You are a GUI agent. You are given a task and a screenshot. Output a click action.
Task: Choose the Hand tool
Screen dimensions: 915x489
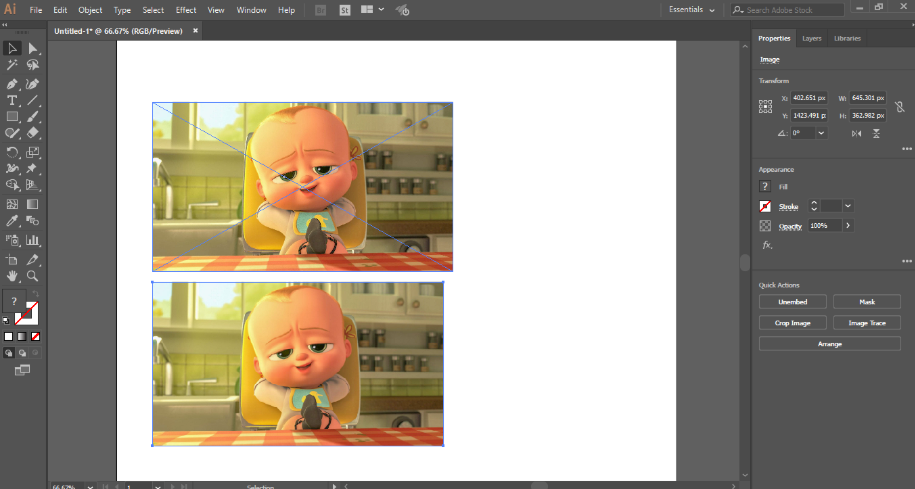pos(12,276)
